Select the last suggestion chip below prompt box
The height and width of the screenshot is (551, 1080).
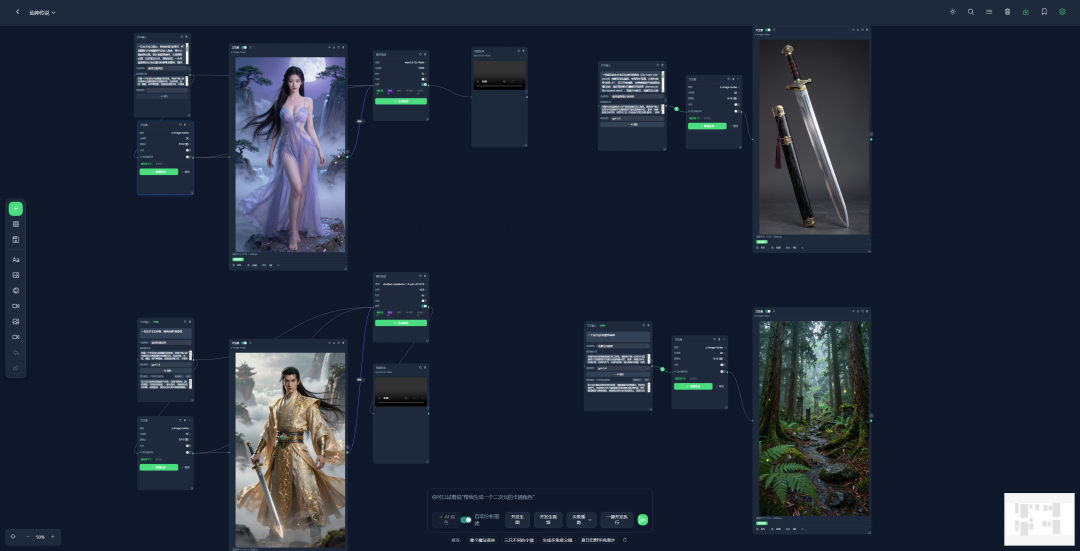(x=599, y=540)
